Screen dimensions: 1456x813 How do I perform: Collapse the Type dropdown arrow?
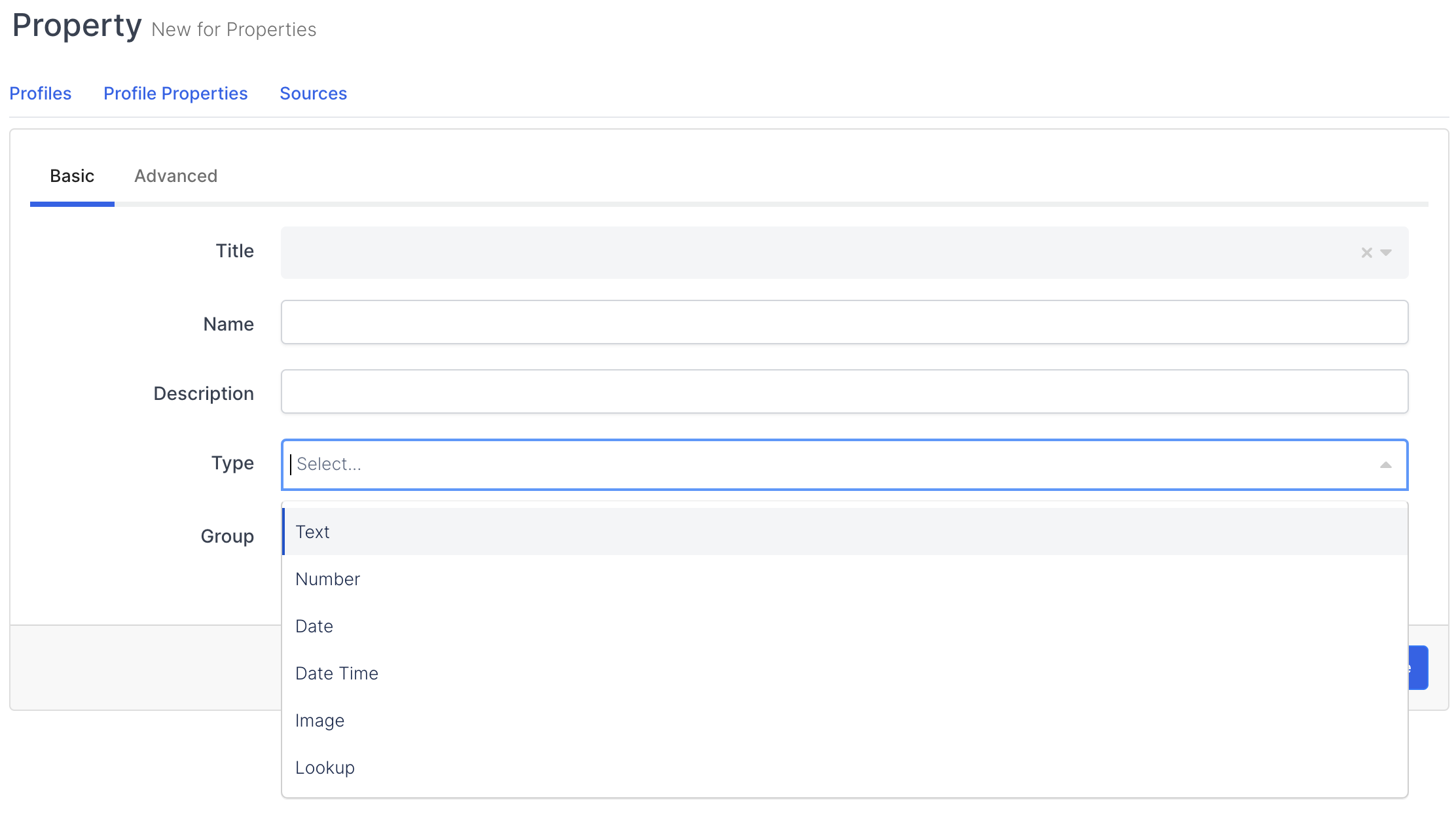coord(1385,465)
